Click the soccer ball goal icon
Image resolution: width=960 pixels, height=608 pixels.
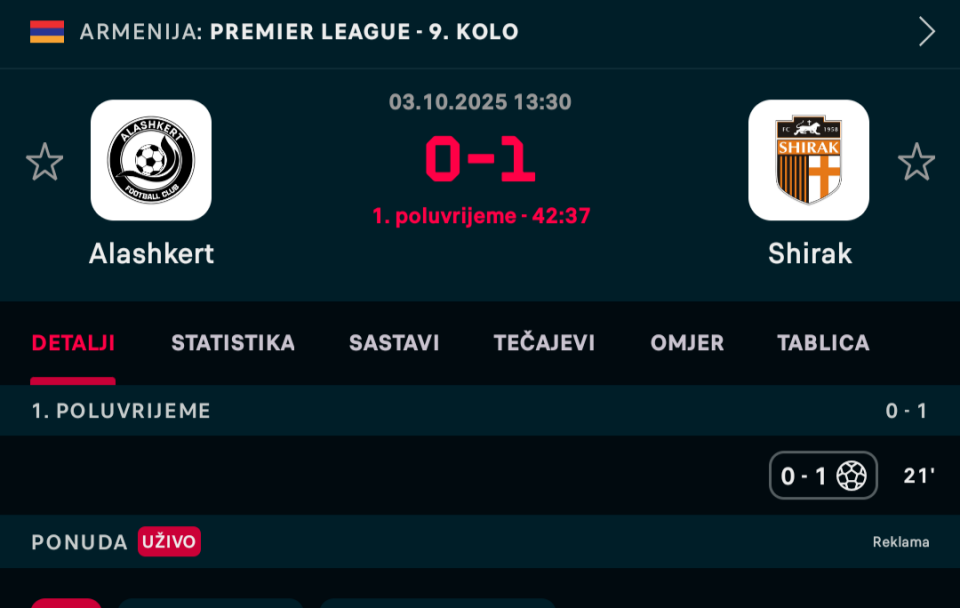851,476
